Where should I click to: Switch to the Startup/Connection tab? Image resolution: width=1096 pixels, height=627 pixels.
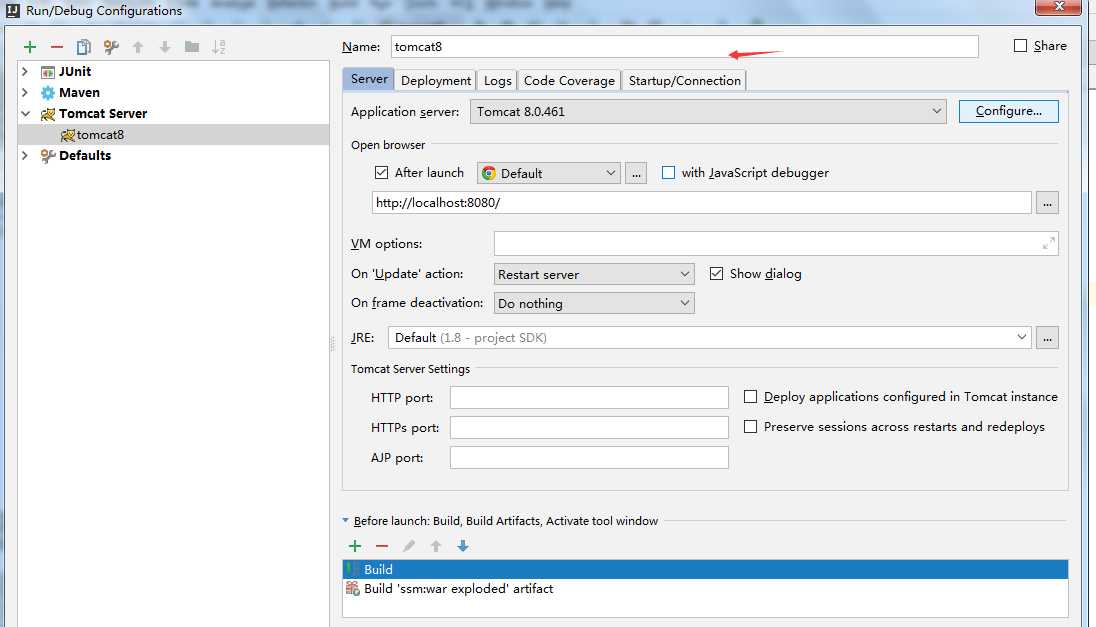point(684,80)
